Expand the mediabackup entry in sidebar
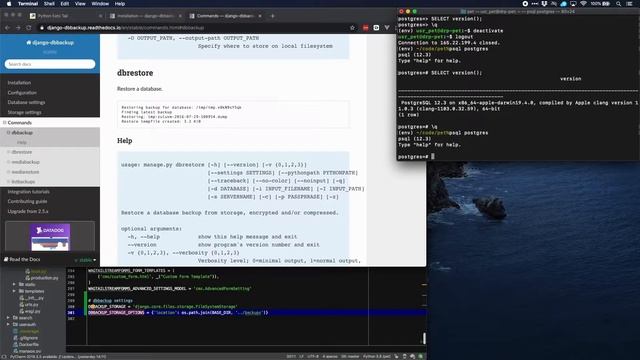Screen dimensions: 640x360 coord(9,162)
